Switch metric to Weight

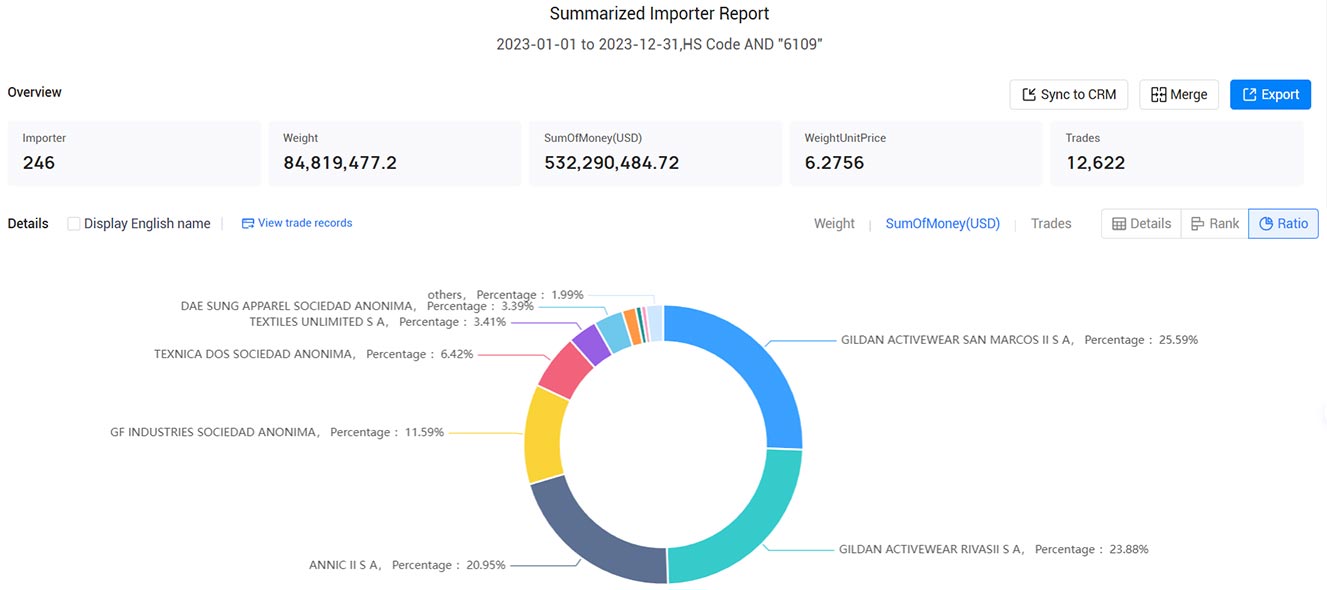pyautogui.click(x=834, y=224)
